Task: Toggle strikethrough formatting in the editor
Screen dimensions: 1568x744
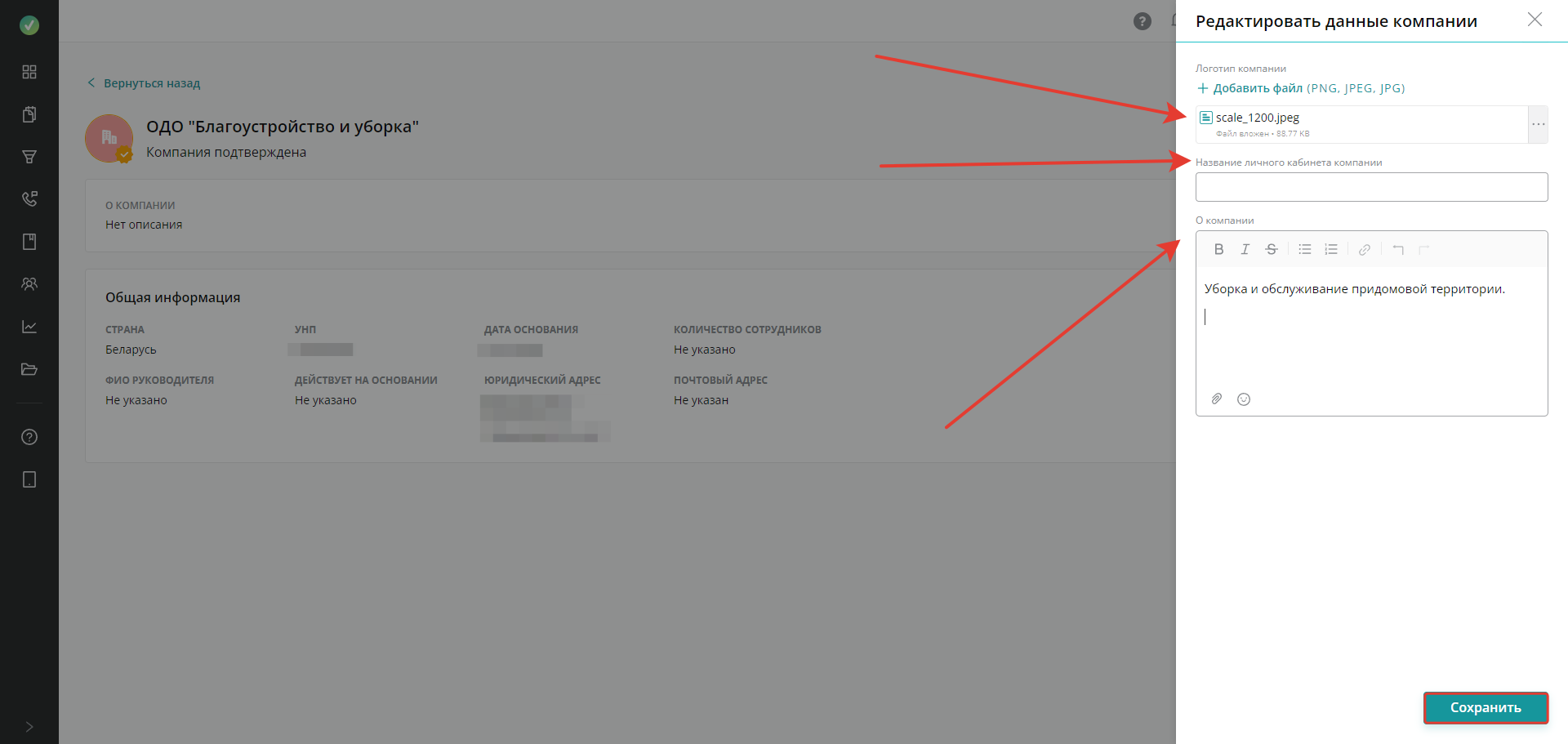Action: (x=1271, y=250)
